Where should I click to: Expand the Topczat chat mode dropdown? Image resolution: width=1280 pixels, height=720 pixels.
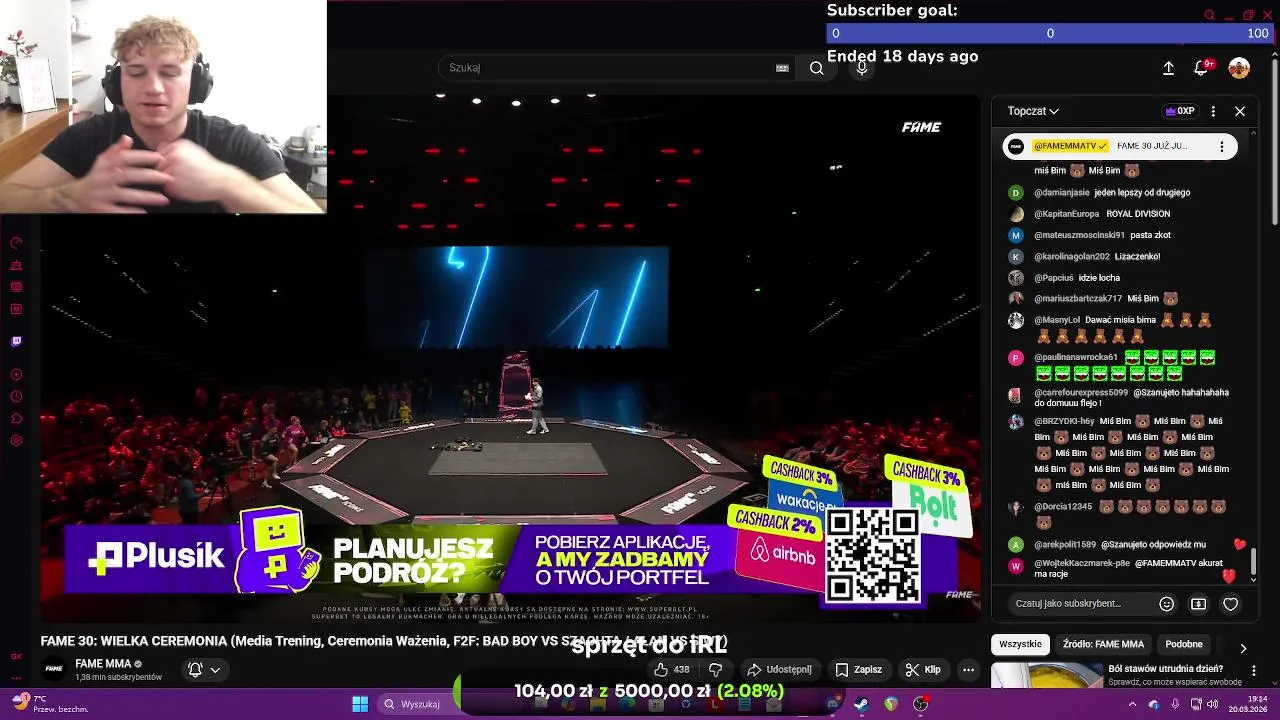(x=1033, y=111)
